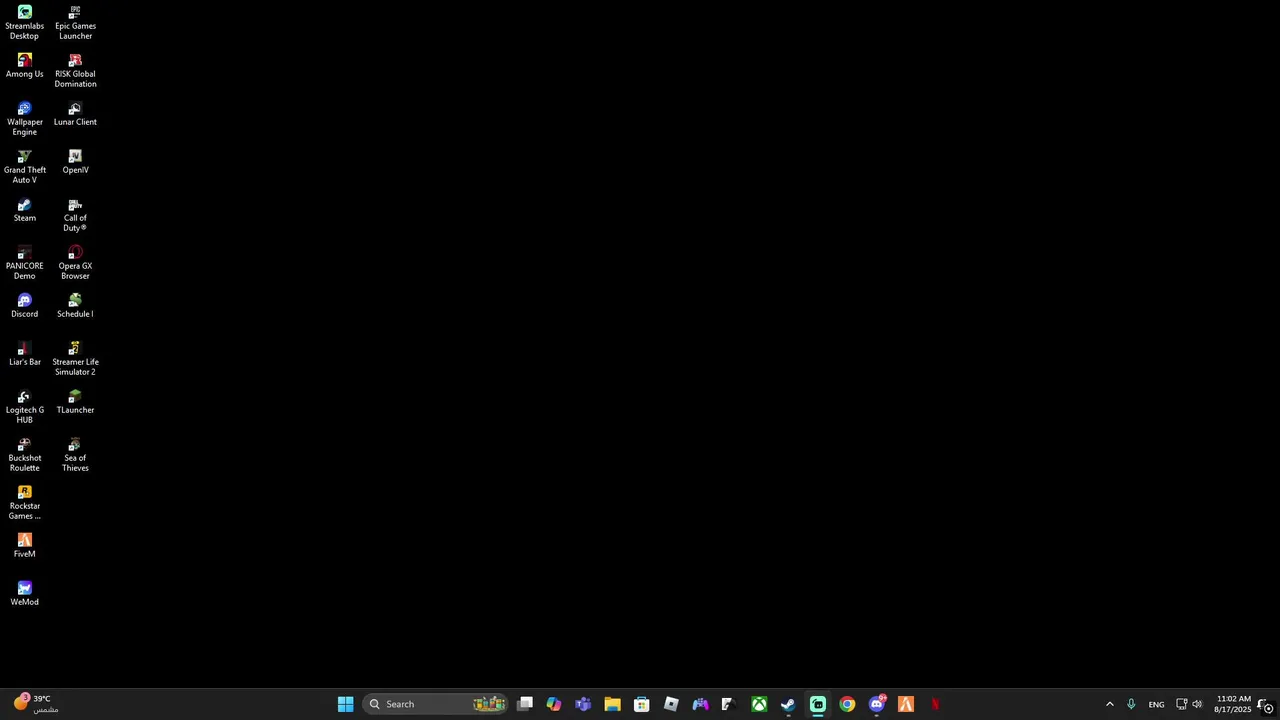
Task: Open Task View from the taskbar
Action: coord(525,704)
